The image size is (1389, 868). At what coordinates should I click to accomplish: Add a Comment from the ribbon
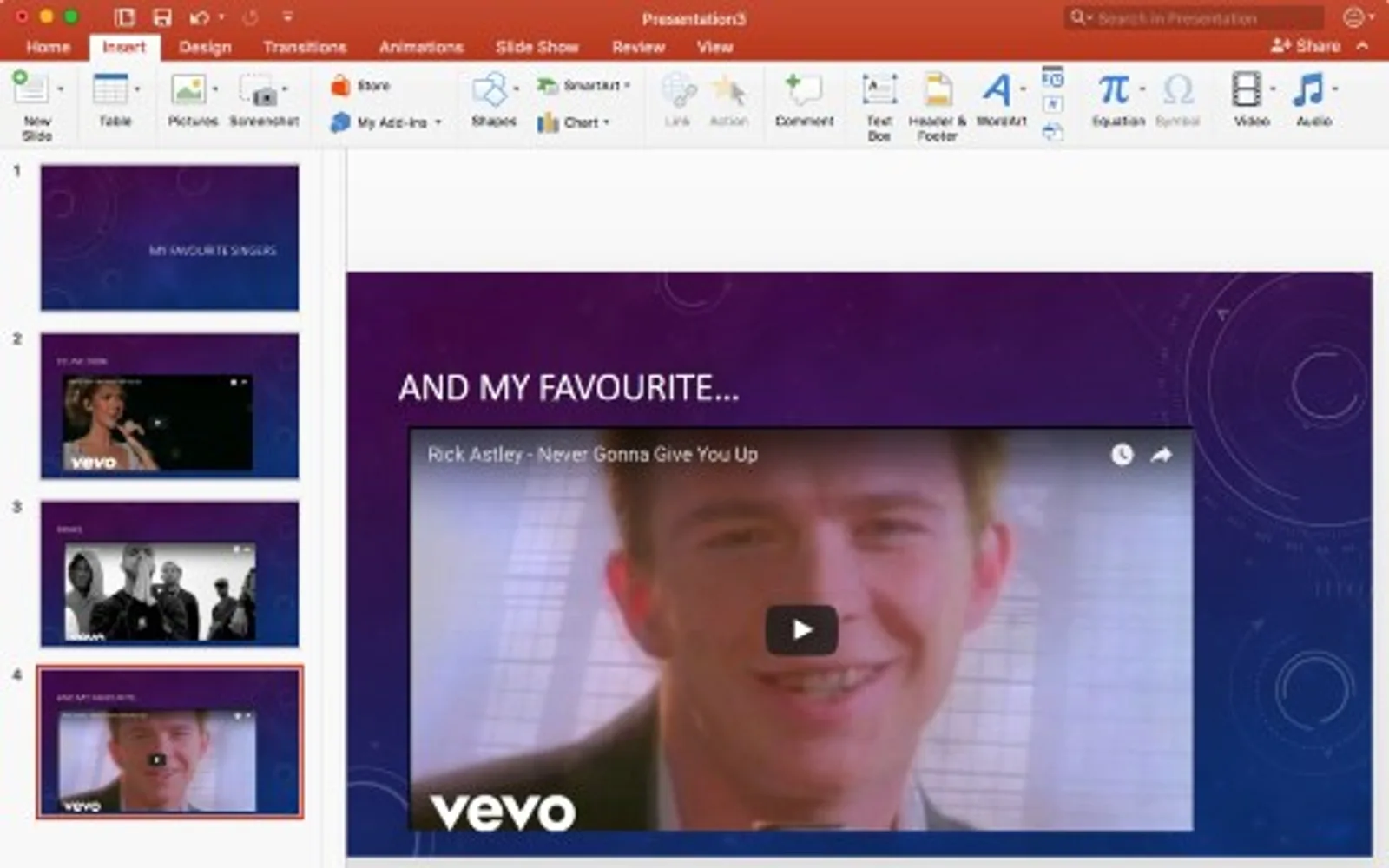pyautogui.click(x=804, y=100)
